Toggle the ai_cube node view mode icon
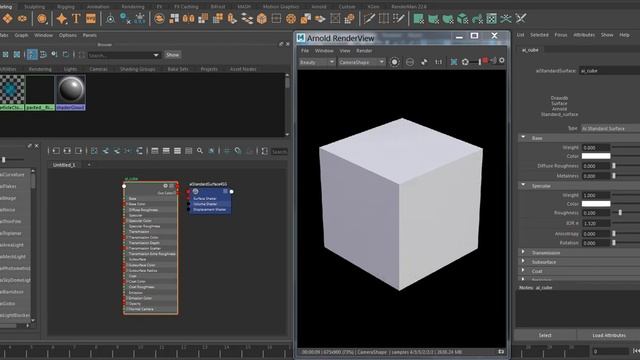Viewport: 640px width, 360px height. [x=171, y=186]
